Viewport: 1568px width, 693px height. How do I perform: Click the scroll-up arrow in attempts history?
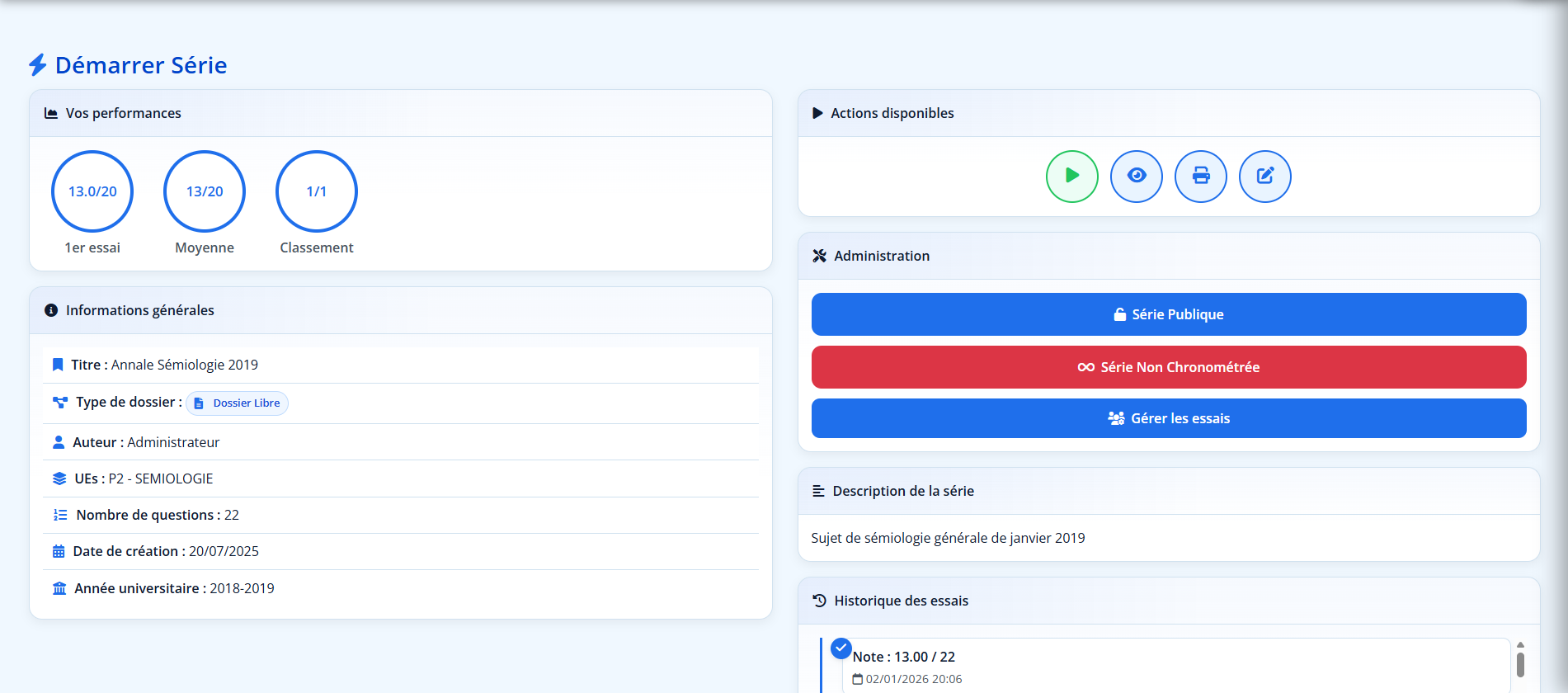pos(1520,645)
